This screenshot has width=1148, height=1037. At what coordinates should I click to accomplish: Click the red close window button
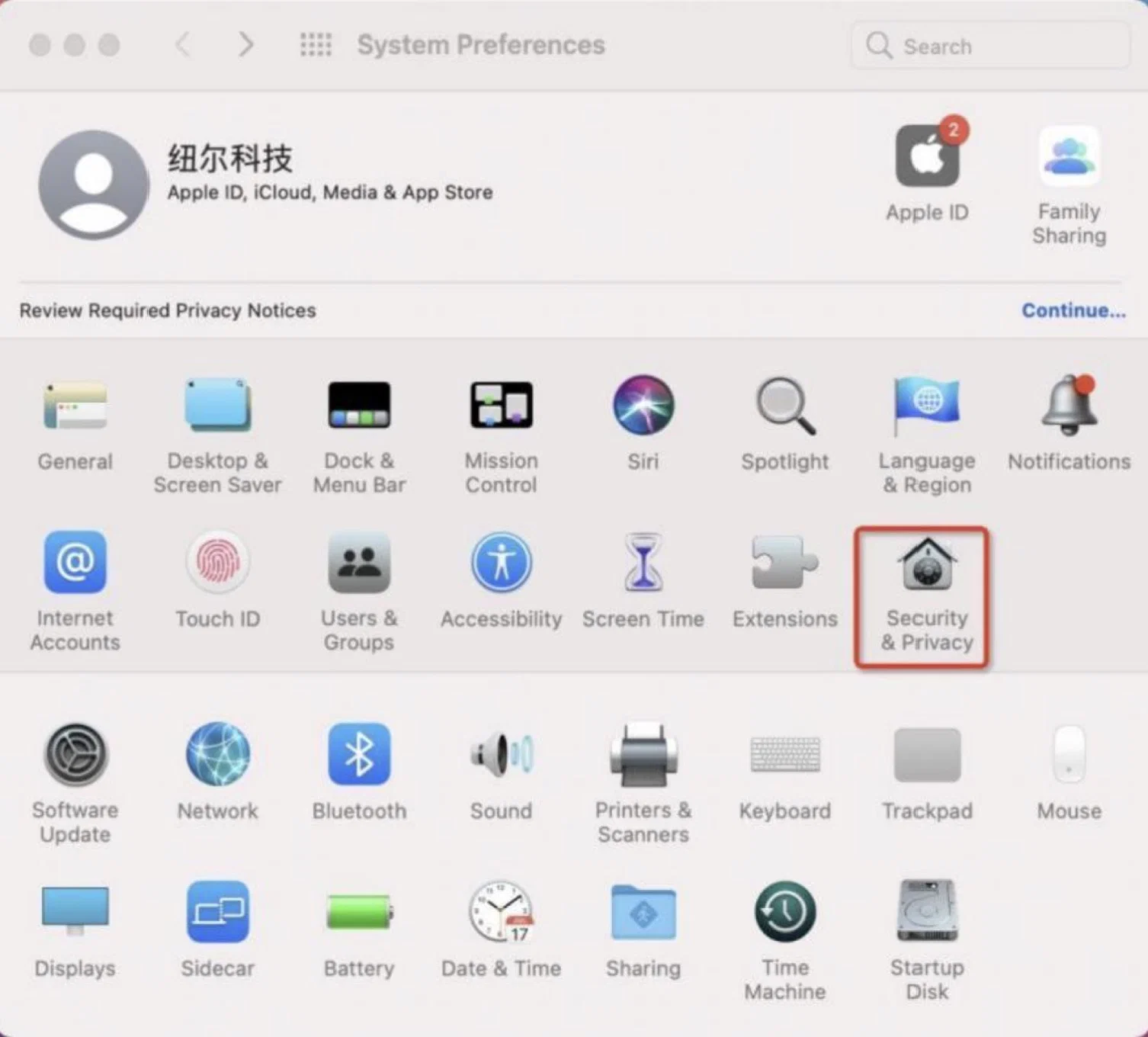[40, 45]
